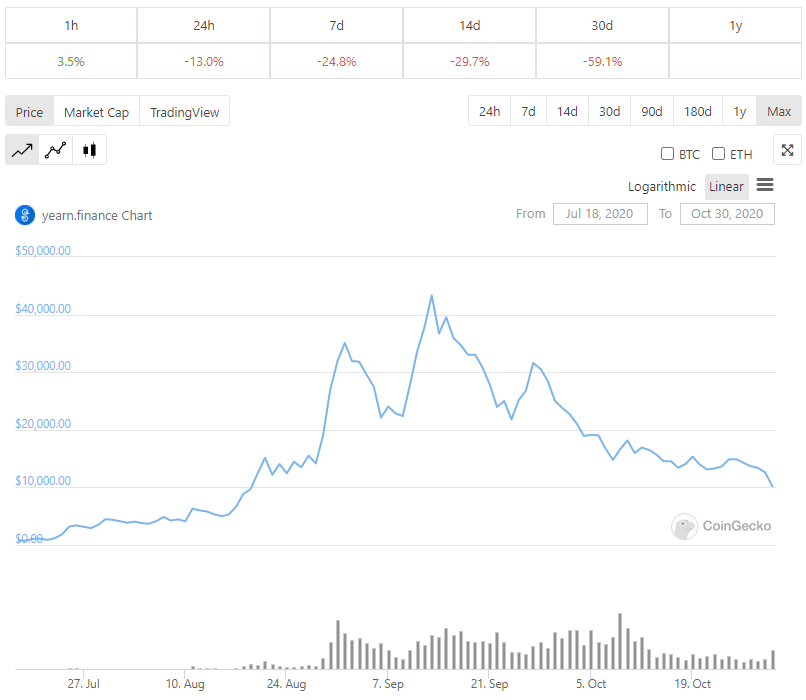Screen dimensions: 806x700
Task: Open the To date field
Action: pyautogui.click(x=727, y=214)
